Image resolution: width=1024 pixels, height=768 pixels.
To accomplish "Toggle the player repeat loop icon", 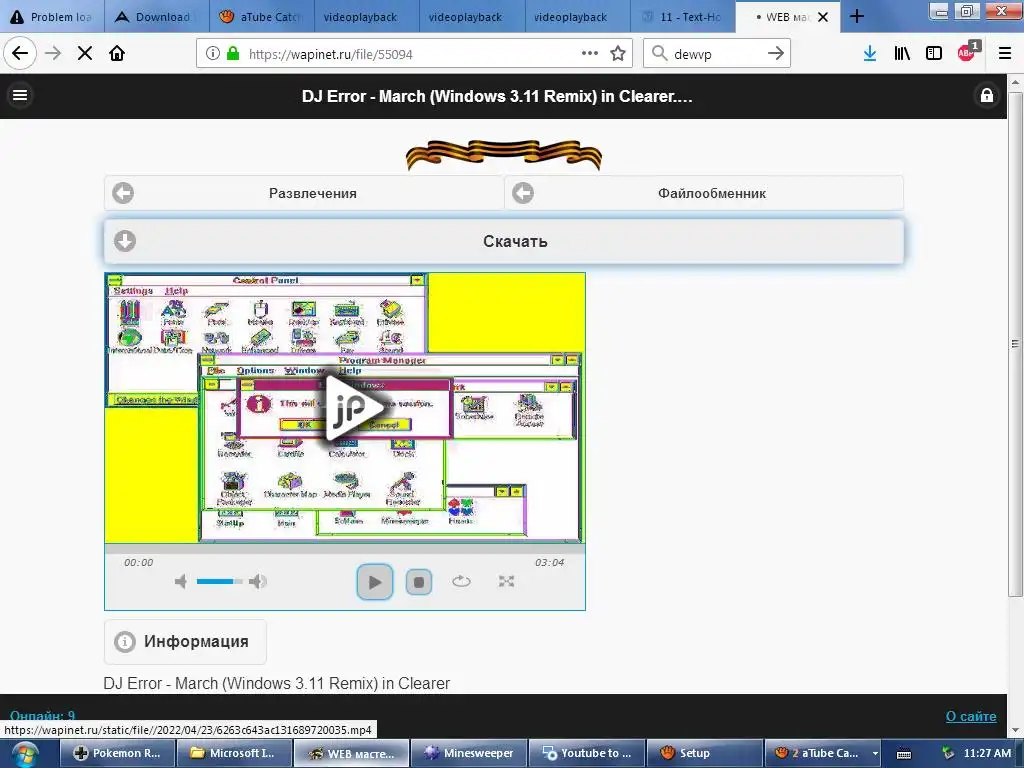I will pos(461,581).
